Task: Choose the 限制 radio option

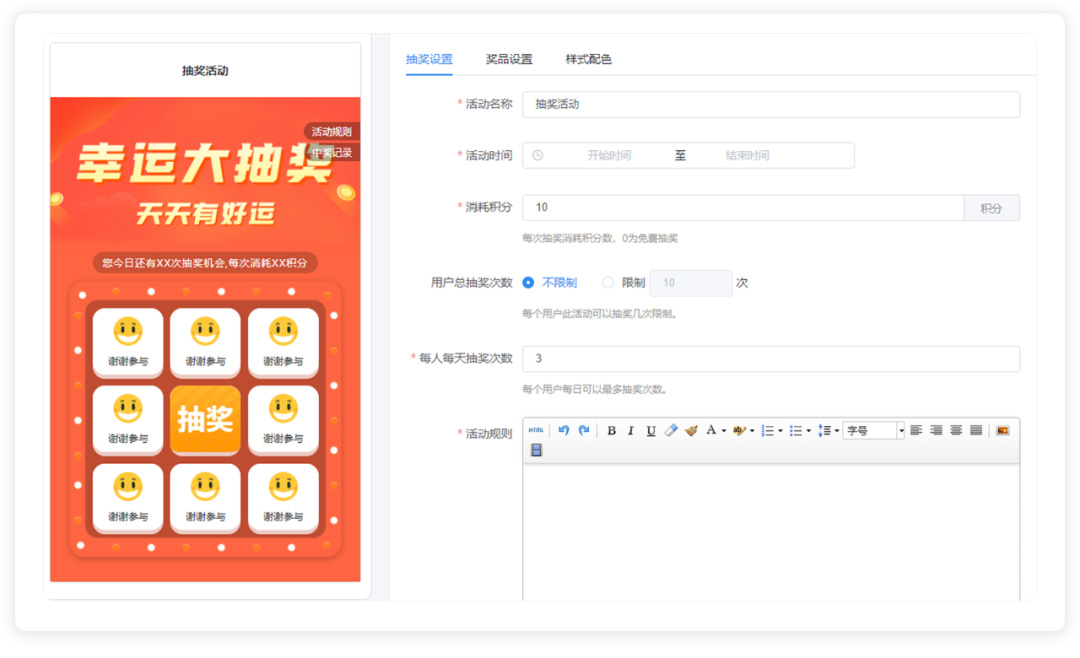Action: (x=608, y=283)
